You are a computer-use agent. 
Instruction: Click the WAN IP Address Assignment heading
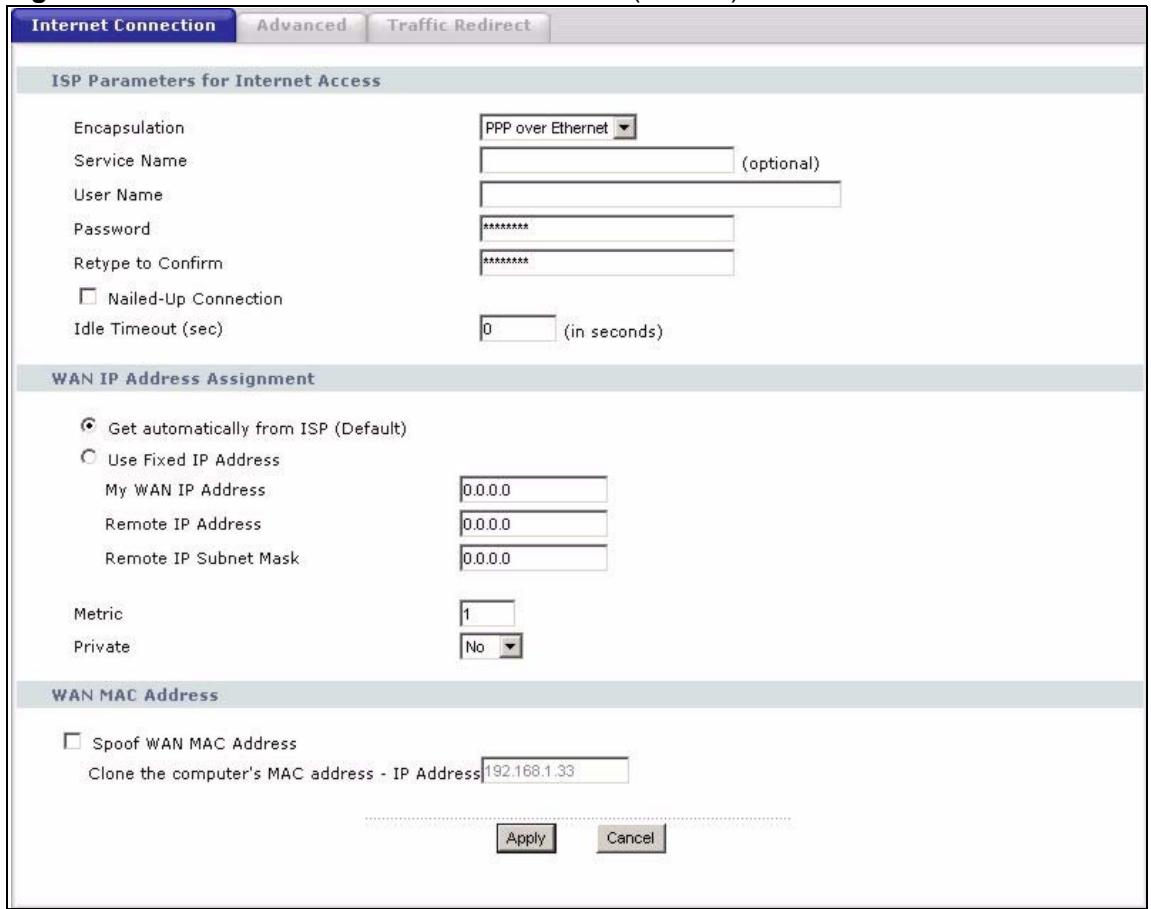tap(183, 379)
